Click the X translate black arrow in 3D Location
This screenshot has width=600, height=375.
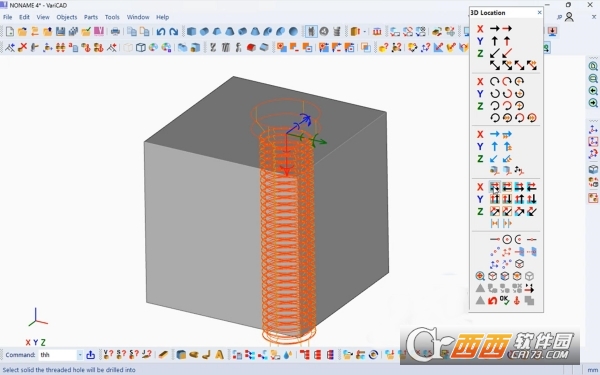495,29
